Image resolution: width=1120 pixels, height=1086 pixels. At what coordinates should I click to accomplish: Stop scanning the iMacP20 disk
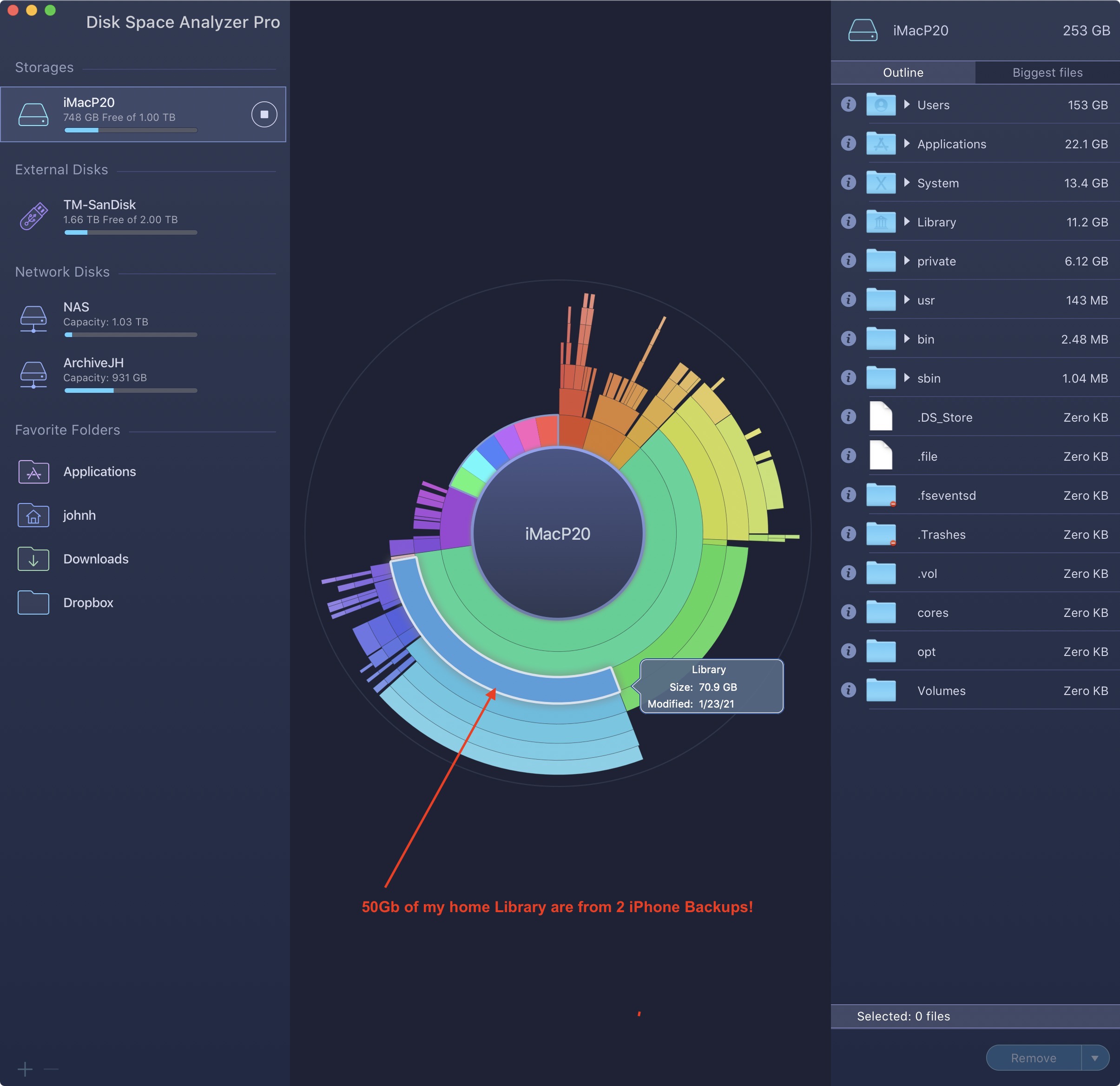point(264,114)
